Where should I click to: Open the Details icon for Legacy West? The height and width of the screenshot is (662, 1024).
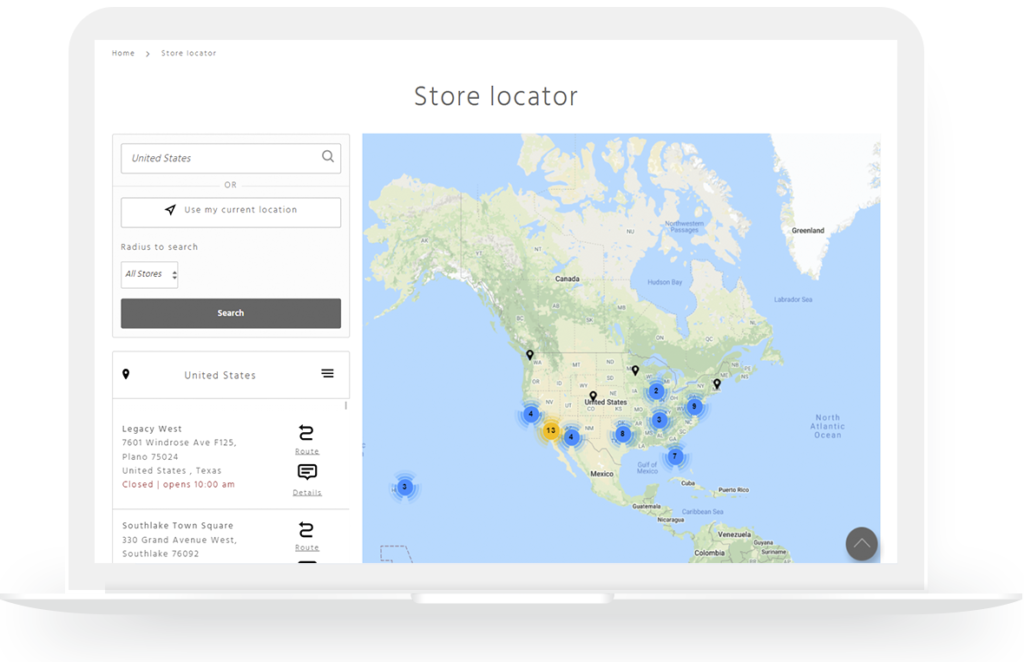(x=307, y=473)
